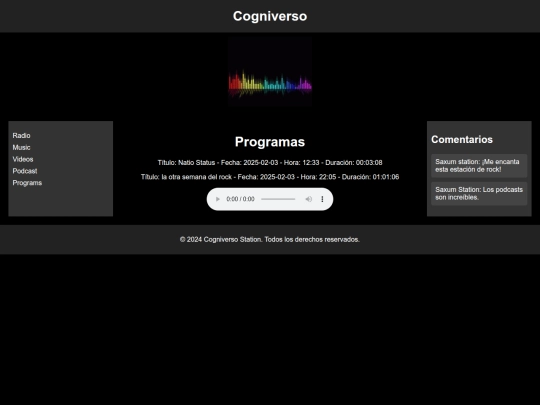The image size is (540, 405).
Task: Click the comment '¡Me encanta esta estación de rock!'
Action: (x=479, y=166)
